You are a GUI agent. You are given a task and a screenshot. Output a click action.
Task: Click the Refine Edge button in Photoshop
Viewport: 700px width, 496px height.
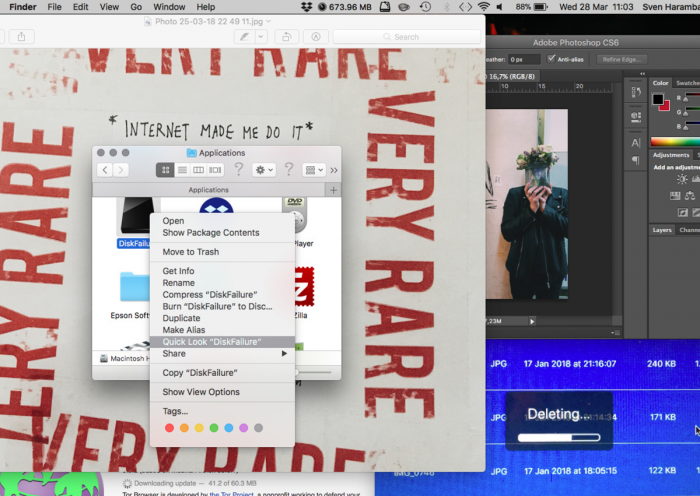pos(621,59)
